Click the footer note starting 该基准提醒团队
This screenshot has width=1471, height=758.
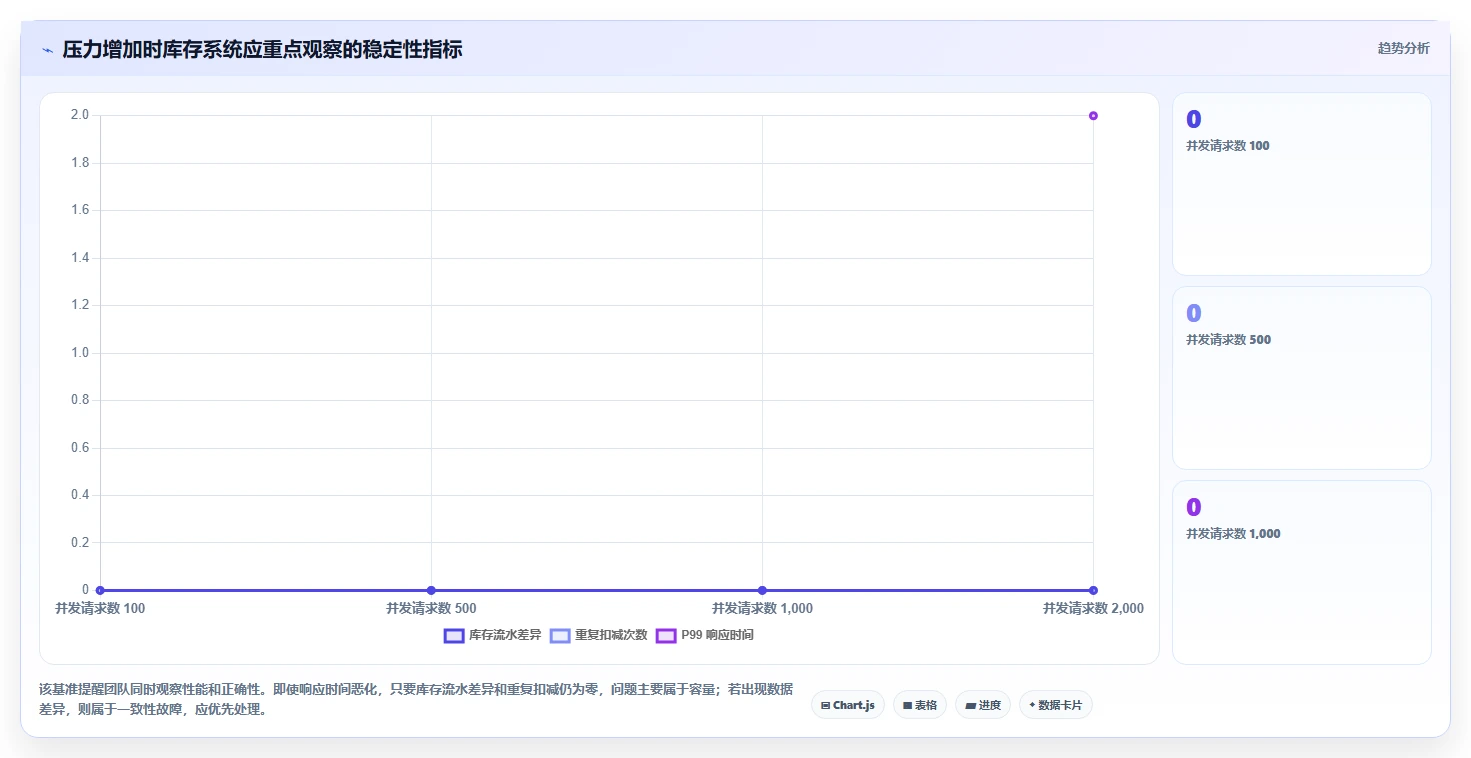point(416,699)
